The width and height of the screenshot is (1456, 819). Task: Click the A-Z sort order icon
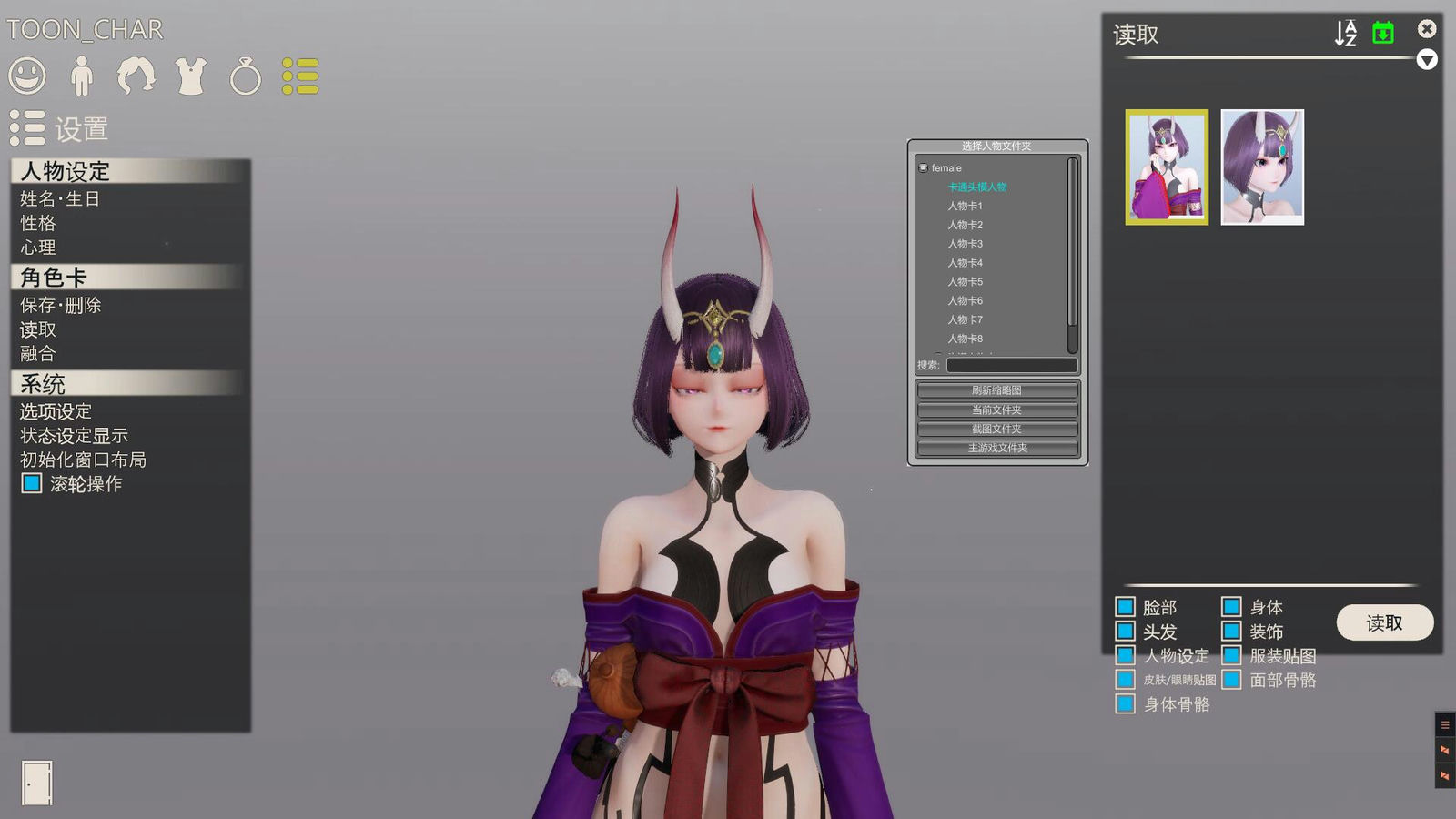(1345, 34)
